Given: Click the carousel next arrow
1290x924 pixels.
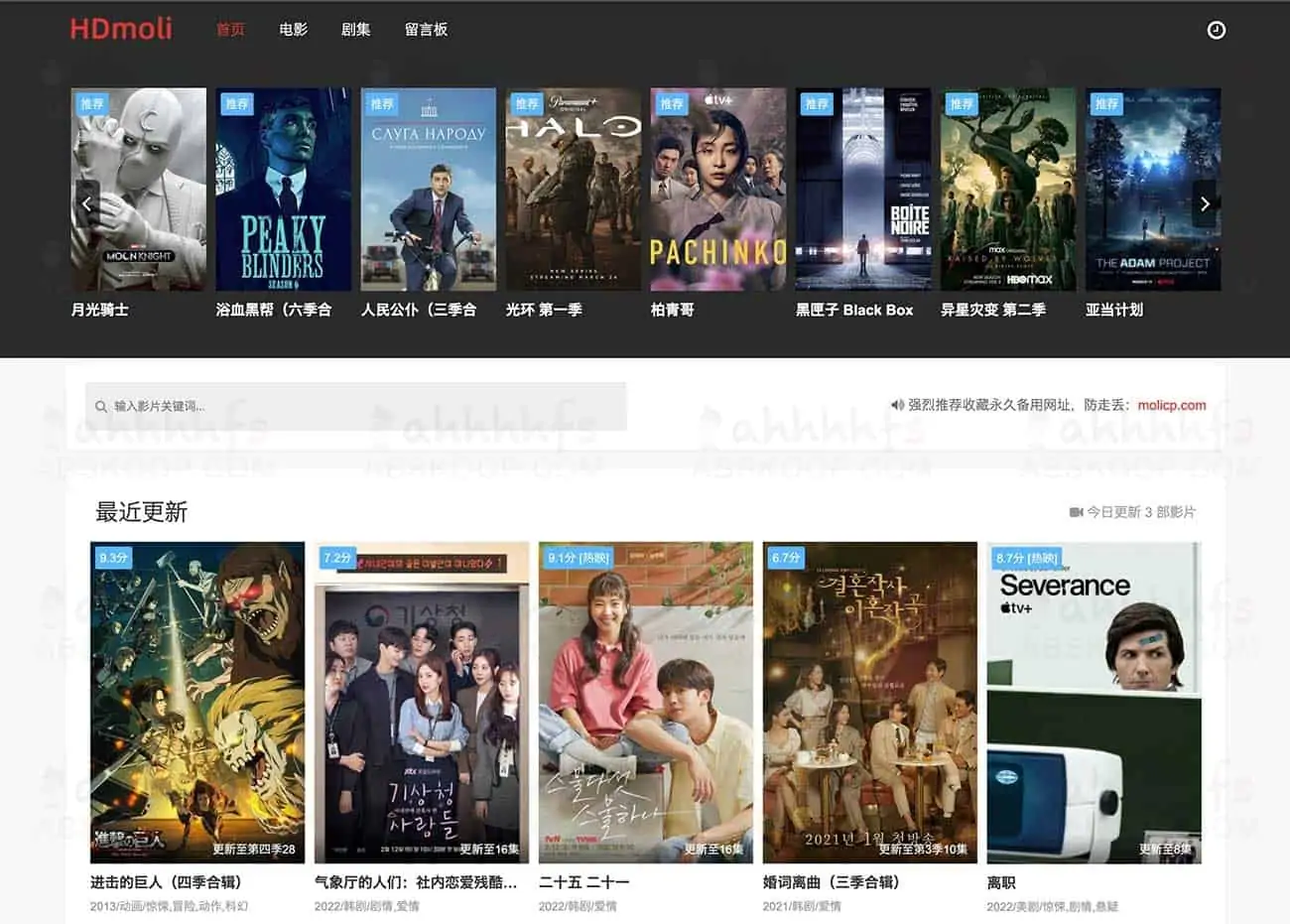Looking at the screenshot, I should point(1205,203).
